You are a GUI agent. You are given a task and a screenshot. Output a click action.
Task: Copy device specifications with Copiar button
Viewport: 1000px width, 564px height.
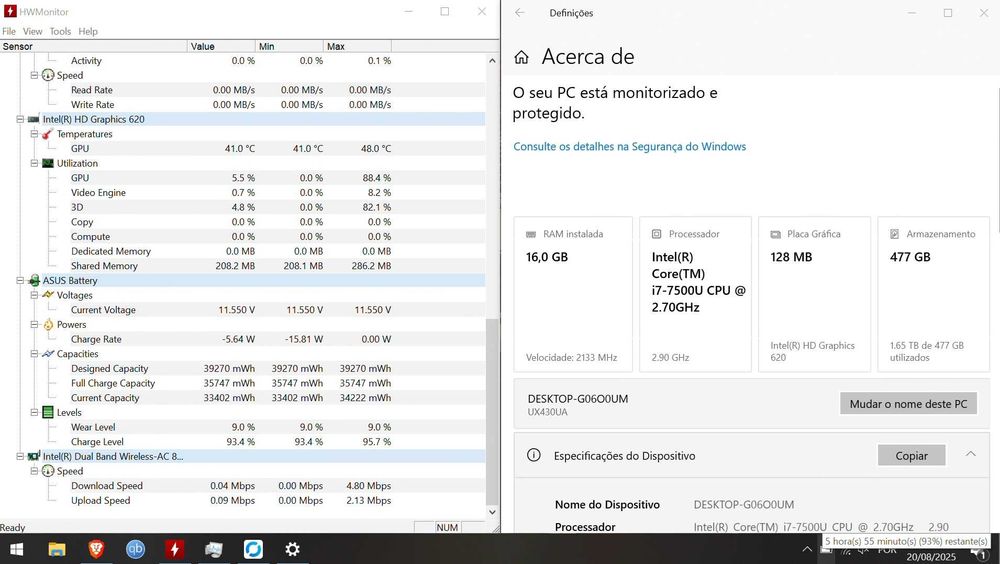click(x=911, y=456)
